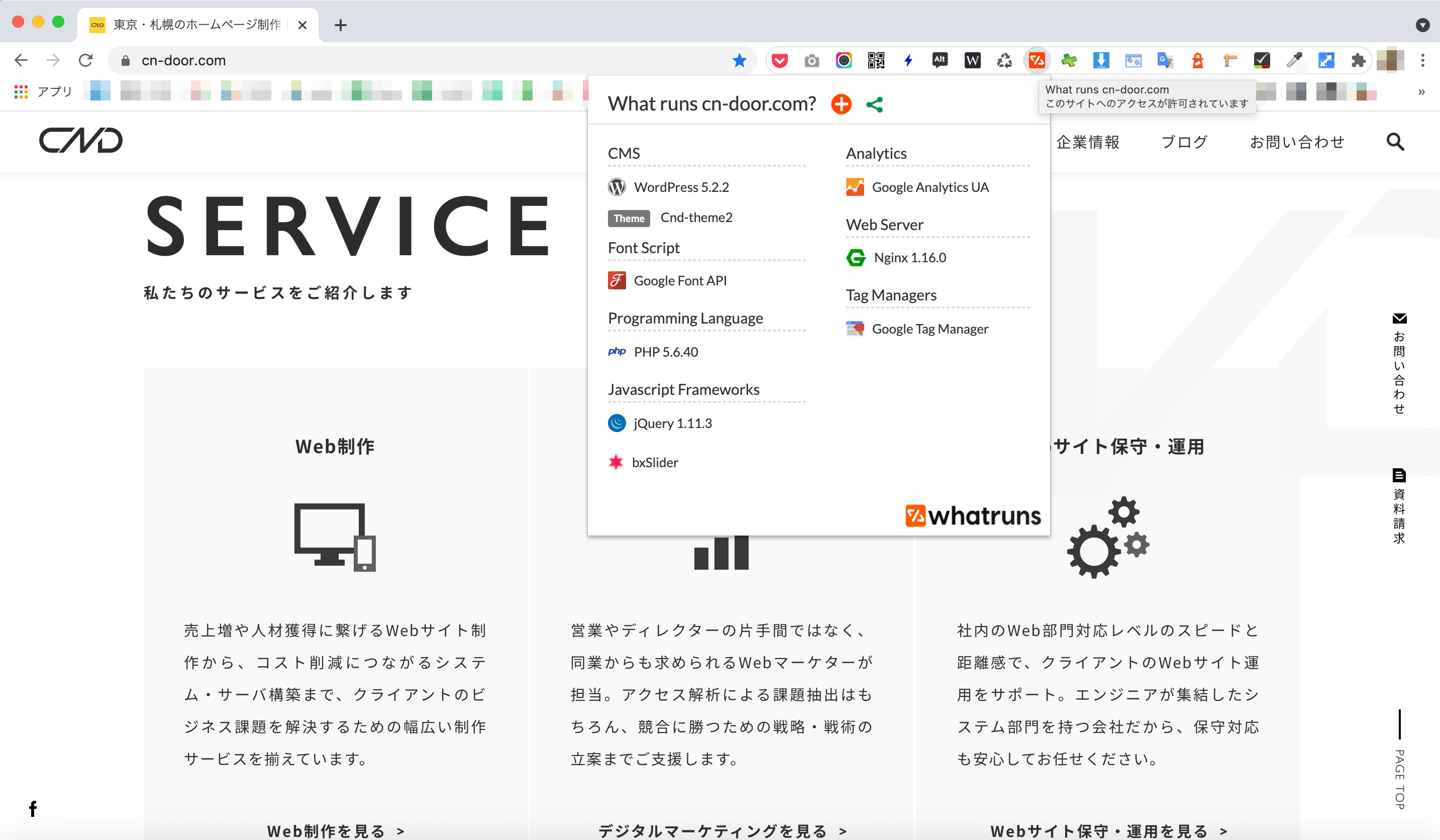The width and height of the screenshot is (1440, 840).
Task: Click the recycle arrows extension icon
Action: (1004, 60)
